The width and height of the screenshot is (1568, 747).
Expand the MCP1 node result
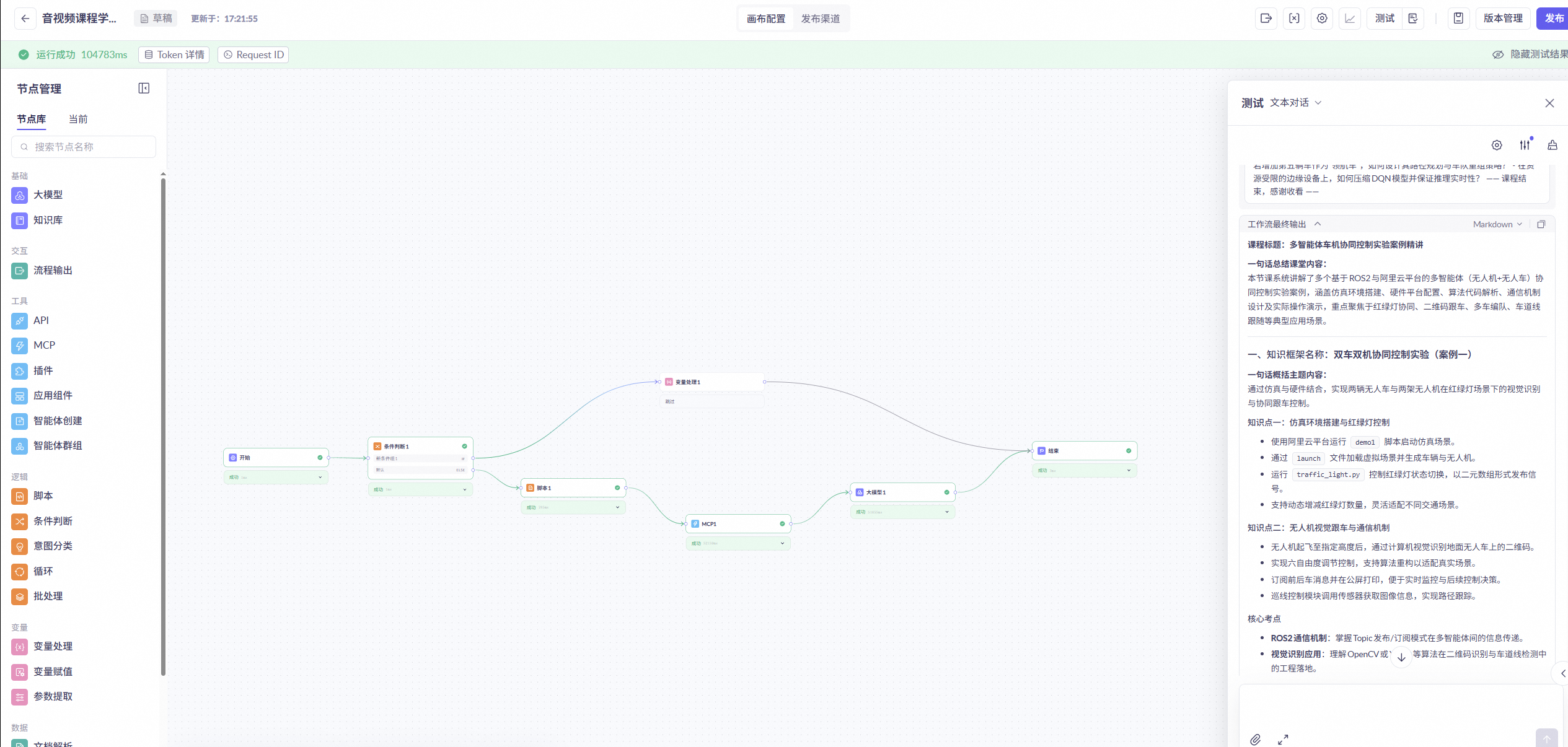pos(782,543)
